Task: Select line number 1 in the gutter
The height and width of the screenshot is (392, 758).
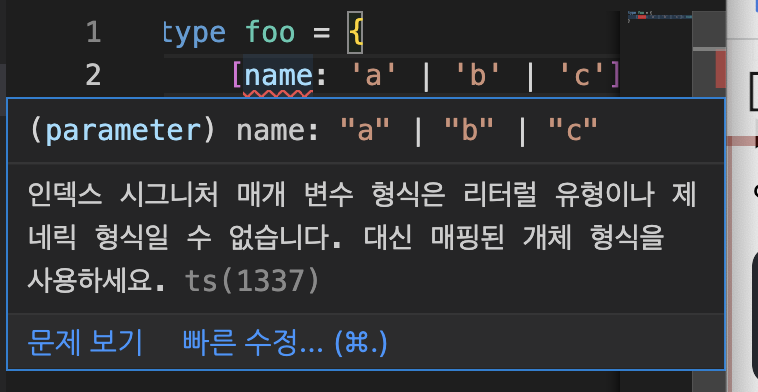Action: click(x=93, y=33)
